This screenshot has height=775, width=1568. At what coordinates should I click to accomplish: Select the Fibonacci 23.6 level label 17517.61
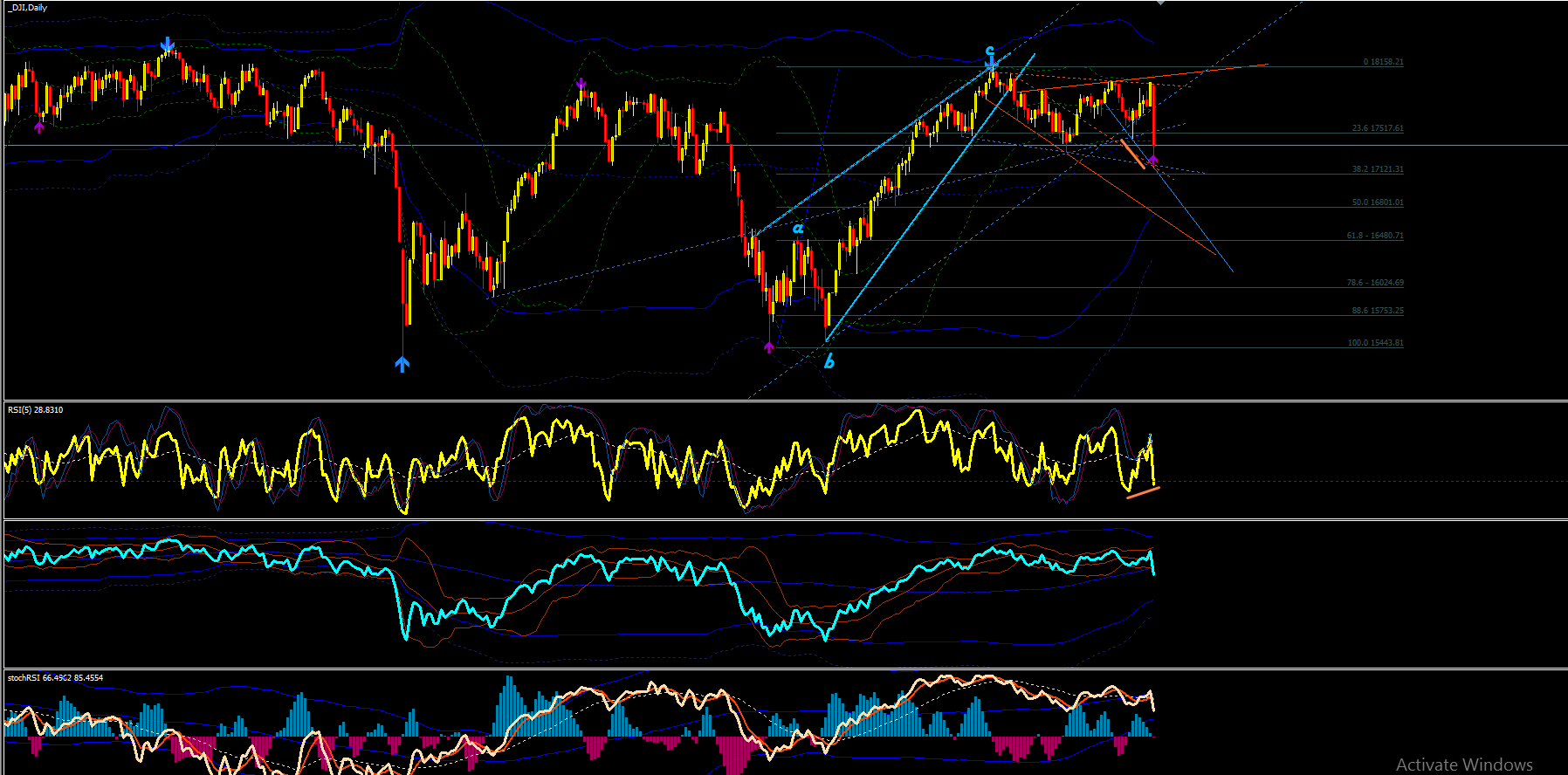(x=1378, y=128)
